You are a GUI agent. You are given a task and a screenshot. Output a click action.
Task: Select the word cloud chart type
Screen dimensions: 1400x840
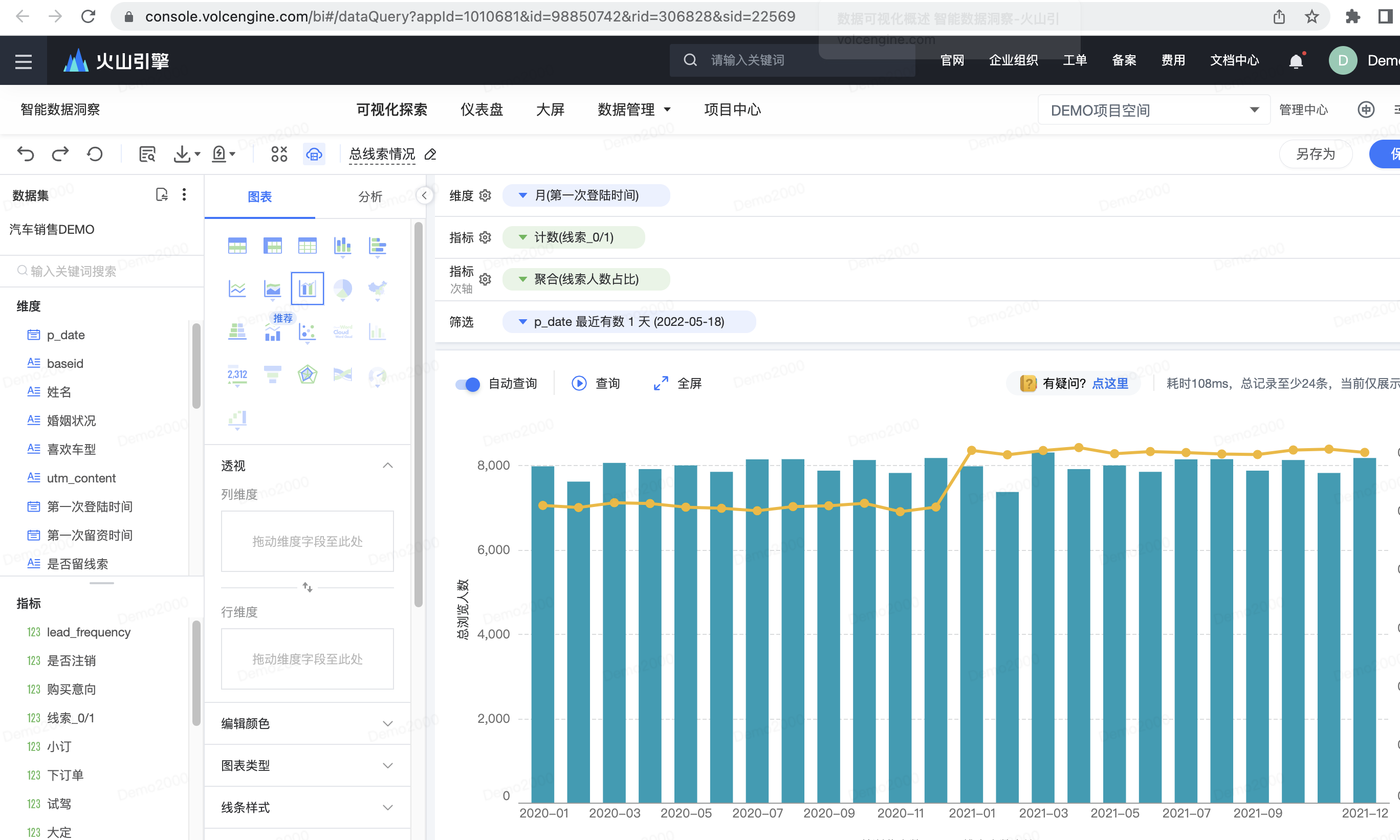pos(342,331)
